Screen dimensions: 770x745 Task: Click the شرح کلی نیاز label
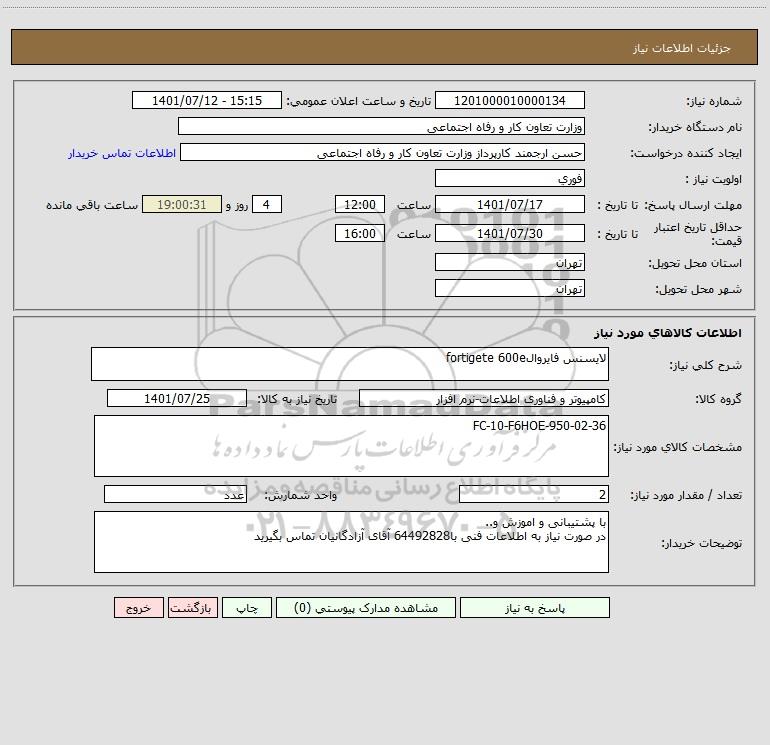coord(706,365)
